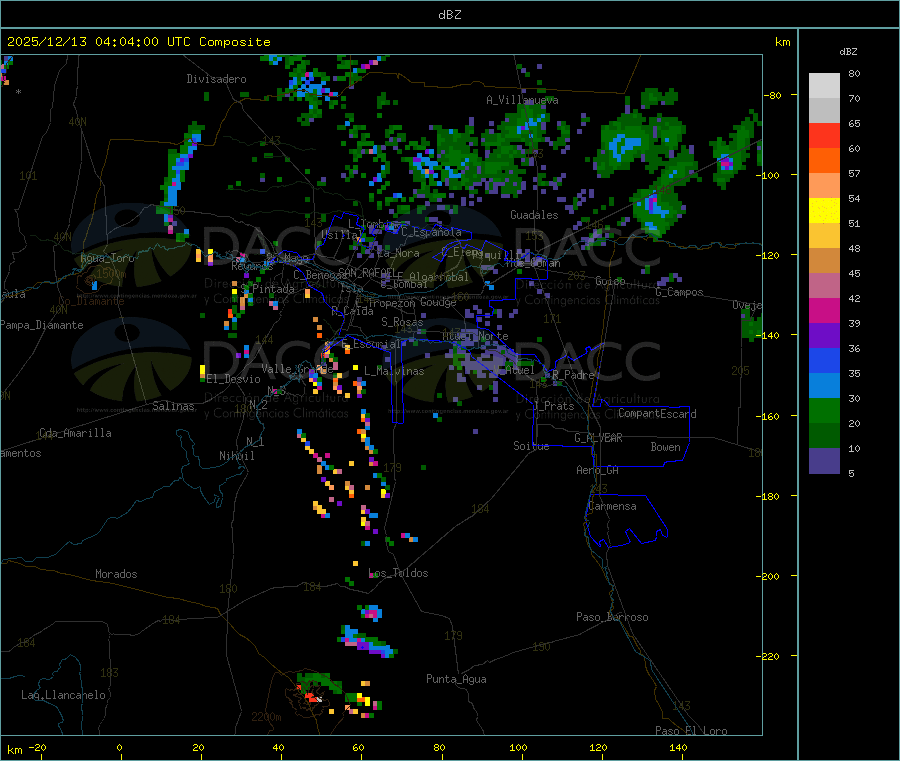Click the Cda_Amarilla place label
Screen dimensions: 900x761
coord(75,433)
